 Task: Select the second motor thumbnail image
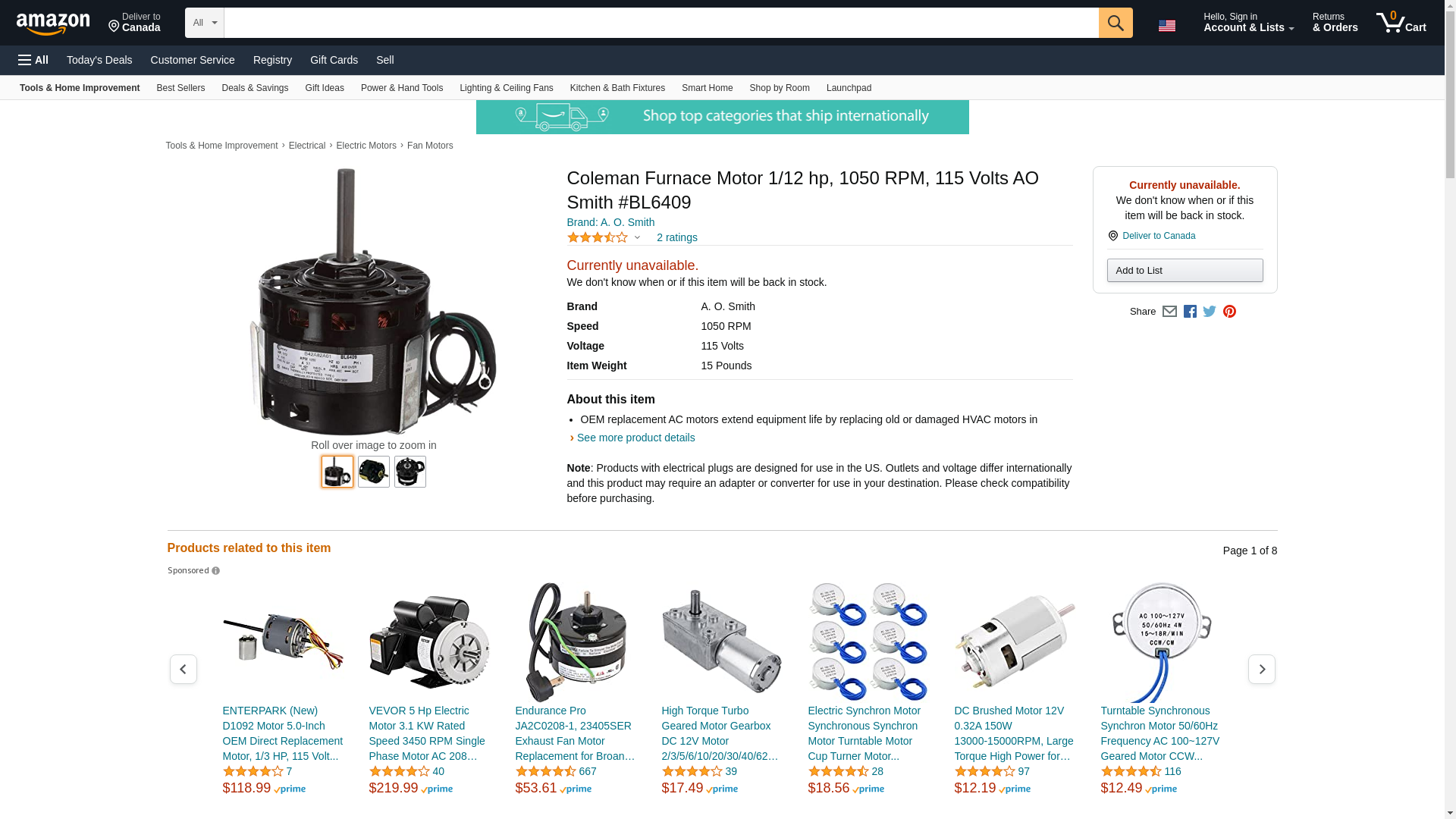tap(374, 472)
